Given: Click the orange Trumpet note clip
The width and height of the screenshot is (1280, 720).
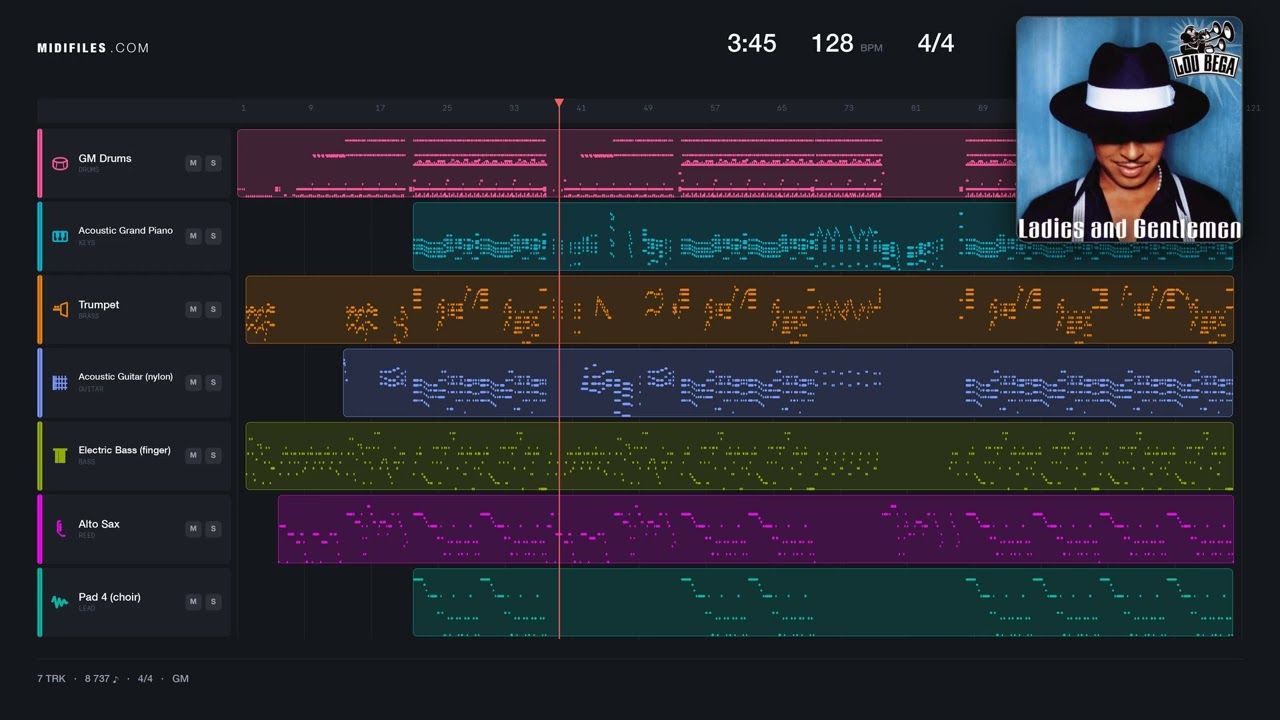Looking at the screenshot, I should click(739, 309).
